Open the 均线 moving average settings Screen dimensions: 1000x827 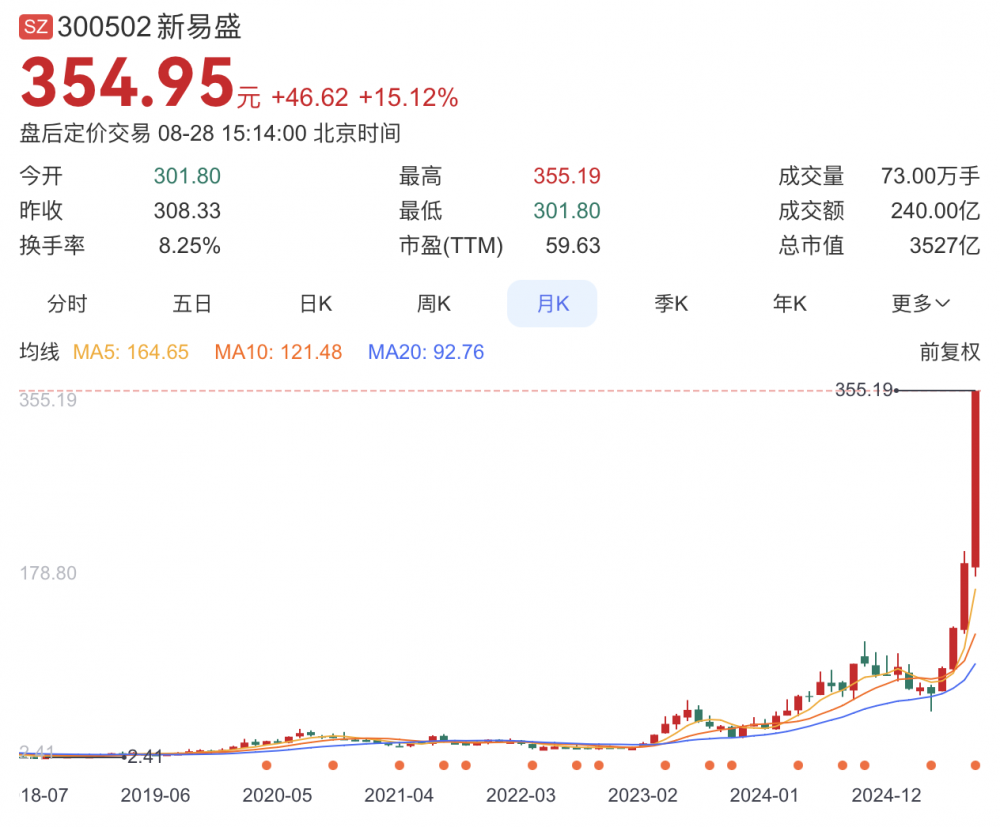(40, 352)
